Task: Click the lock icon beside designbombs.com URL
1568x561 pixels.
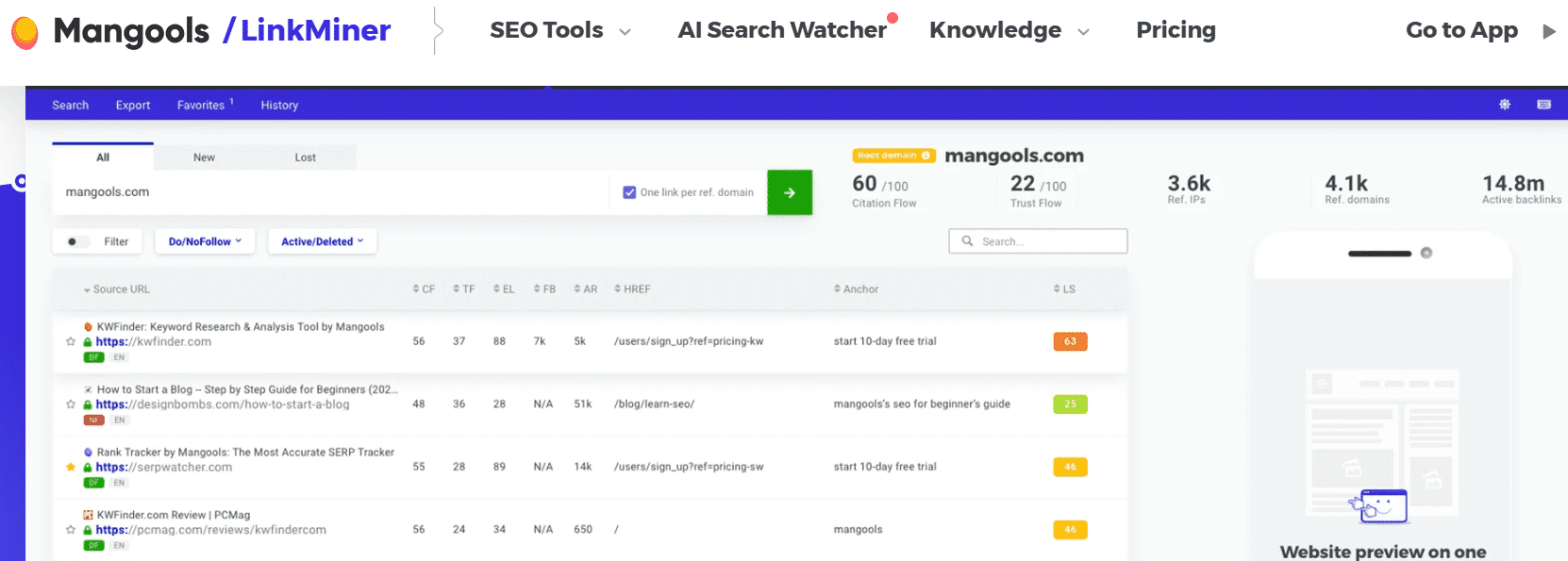Action: coord(88,404)
